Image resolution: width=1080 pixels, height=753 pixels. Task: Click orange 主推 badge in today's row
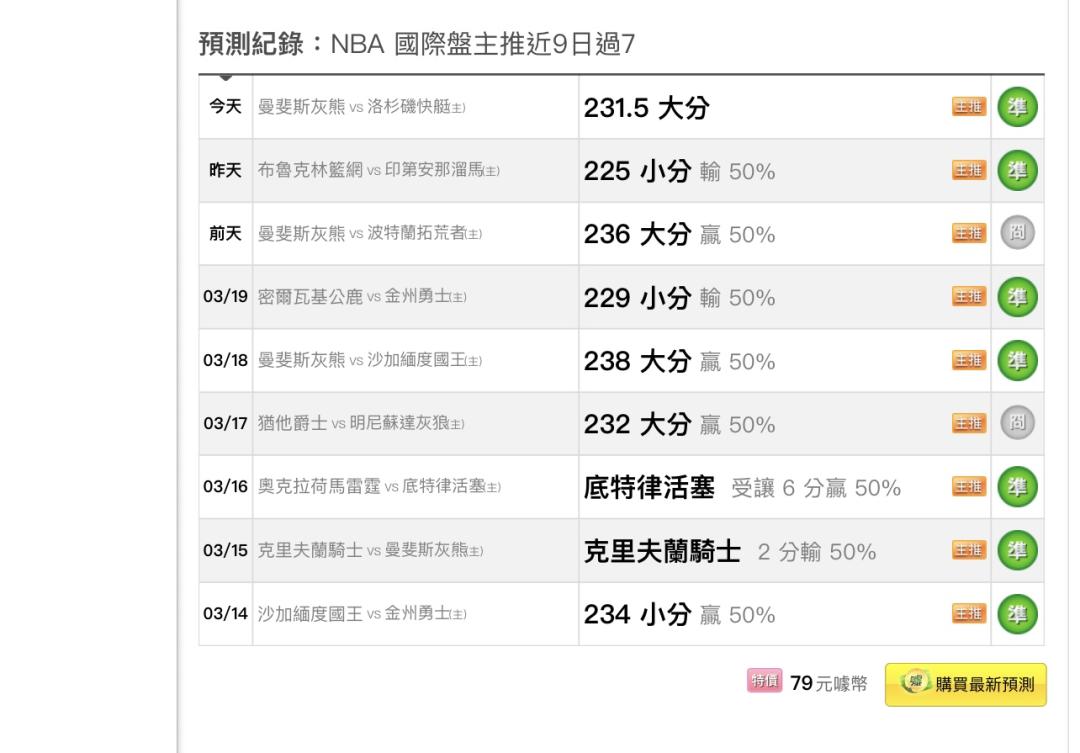967,108
